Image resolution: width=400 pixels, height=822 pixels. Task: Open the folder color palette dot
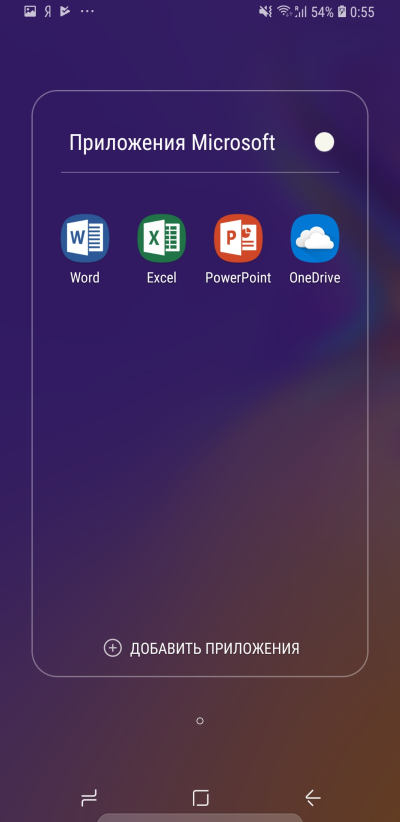[324, 142]
